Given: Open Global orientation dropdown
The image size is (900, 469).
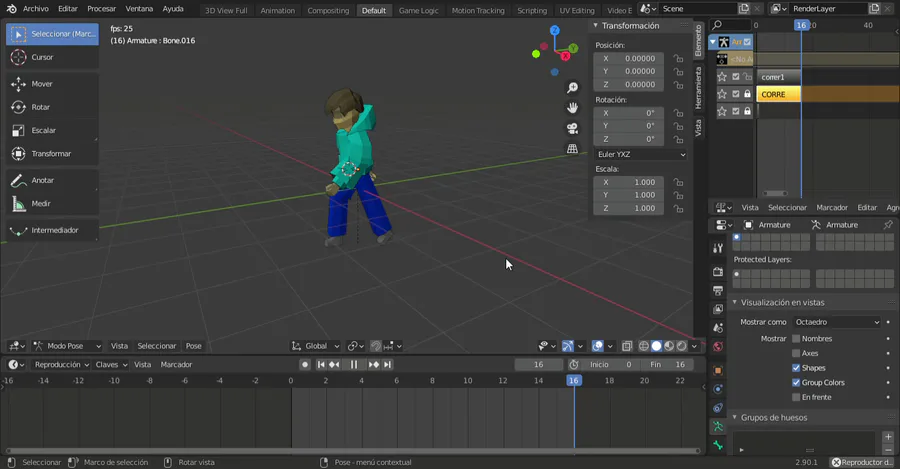Looking at the screenshot, I should coord(316,346).
